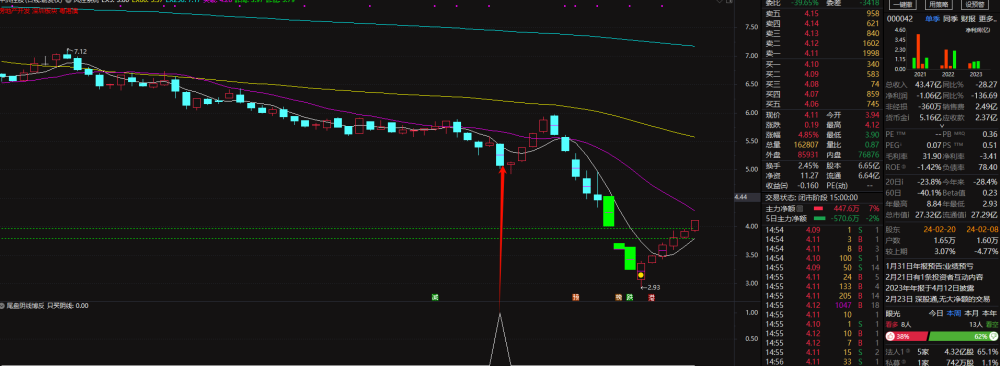Switch to the 同季 tab
Image resolution: width=1000 pixels, height=366 pixels.
(950, 19)
